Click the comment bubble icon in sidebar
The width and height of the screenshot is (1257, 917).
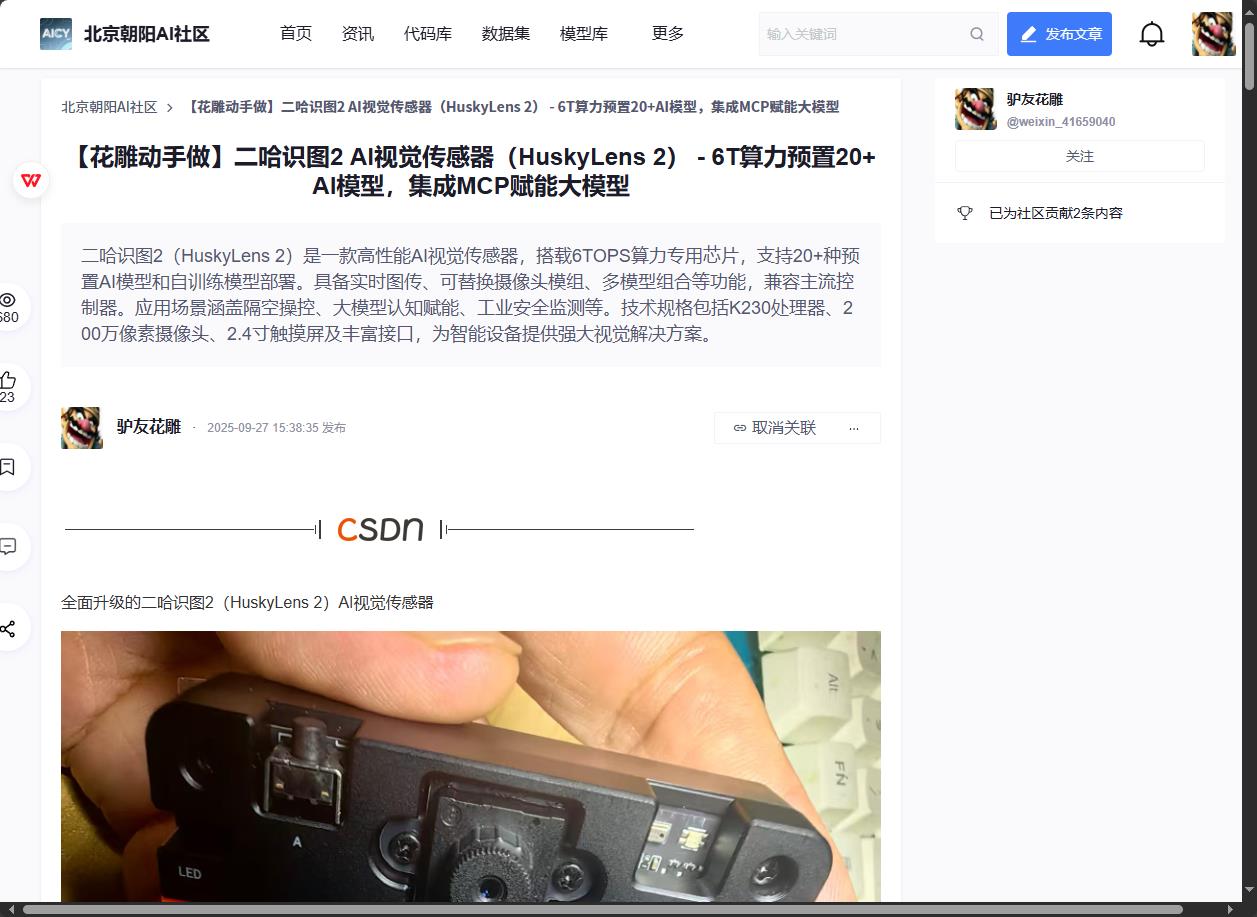point(8,546)
